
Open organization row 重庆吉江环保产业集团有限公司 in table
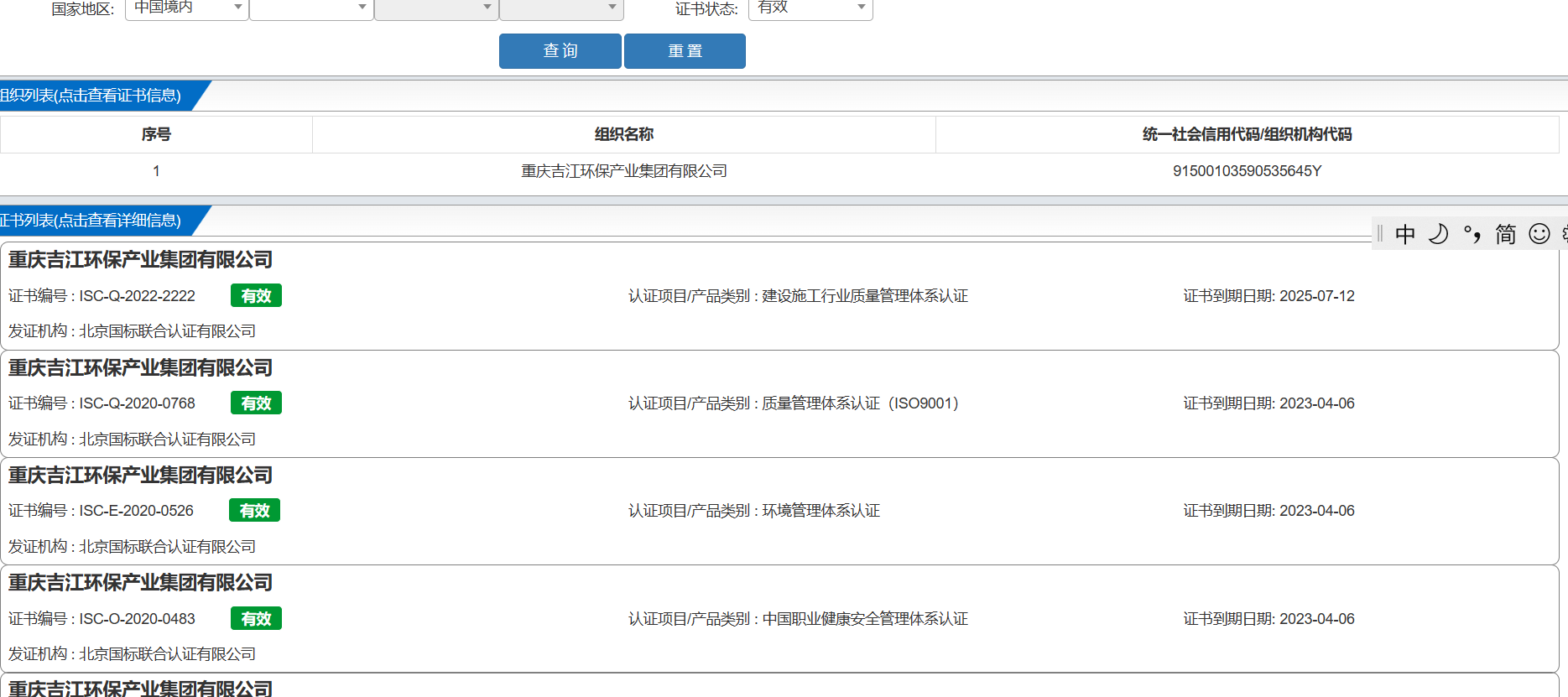(624, 171)
